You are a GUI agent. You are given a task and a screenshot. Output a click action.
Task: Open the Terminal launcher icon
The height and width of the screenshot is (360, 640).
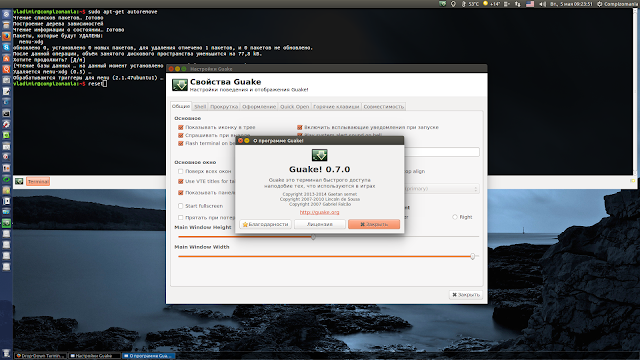tap(6, 113)
